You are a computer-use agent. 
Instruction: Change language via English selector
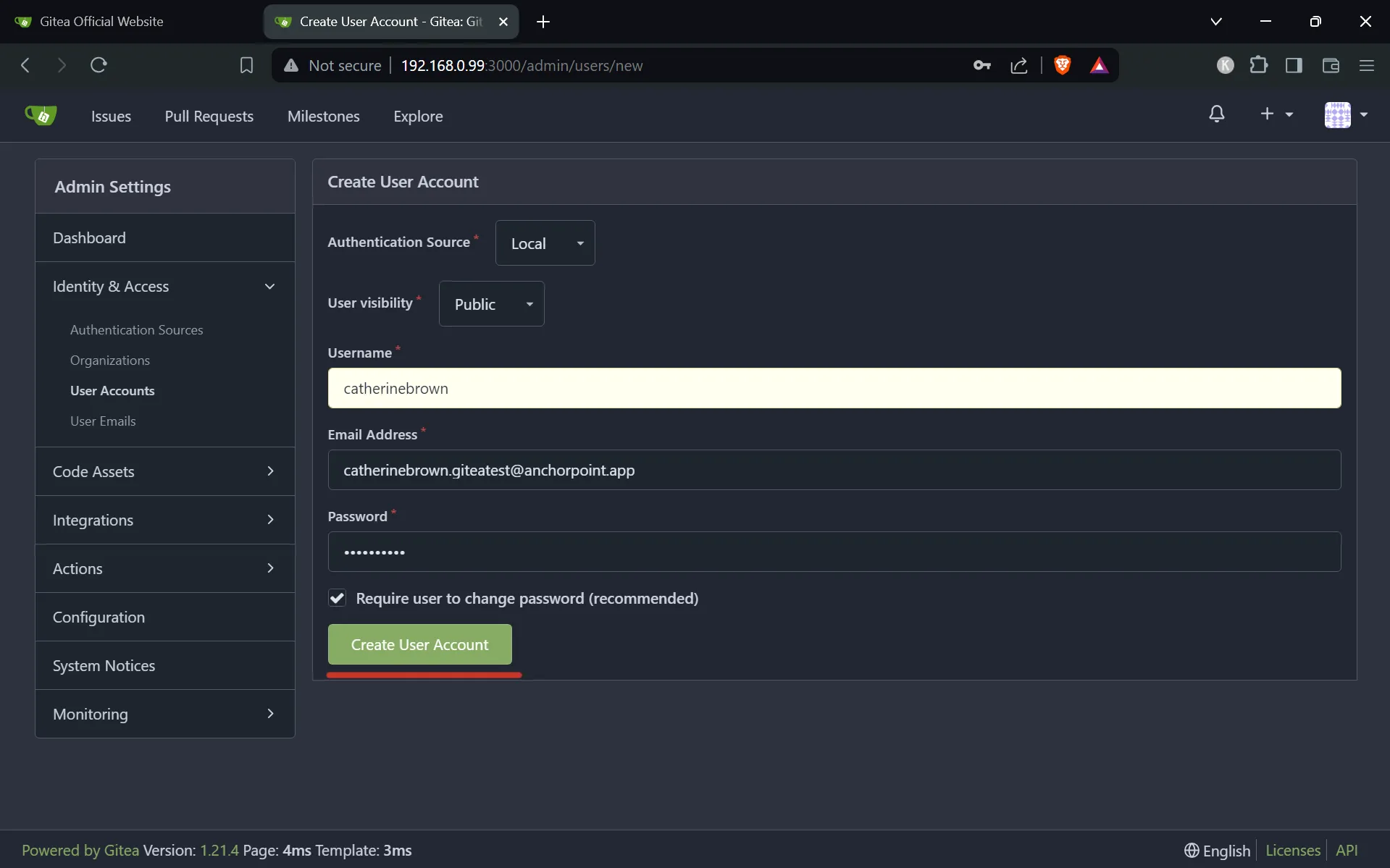tap(1217, 850)
